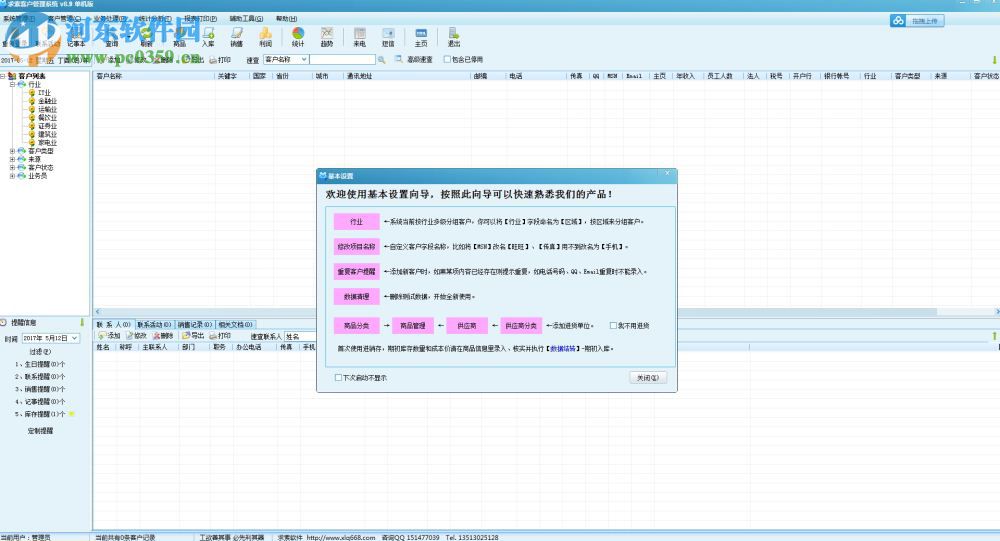Click the 提醒信息 clock icon

4,322
